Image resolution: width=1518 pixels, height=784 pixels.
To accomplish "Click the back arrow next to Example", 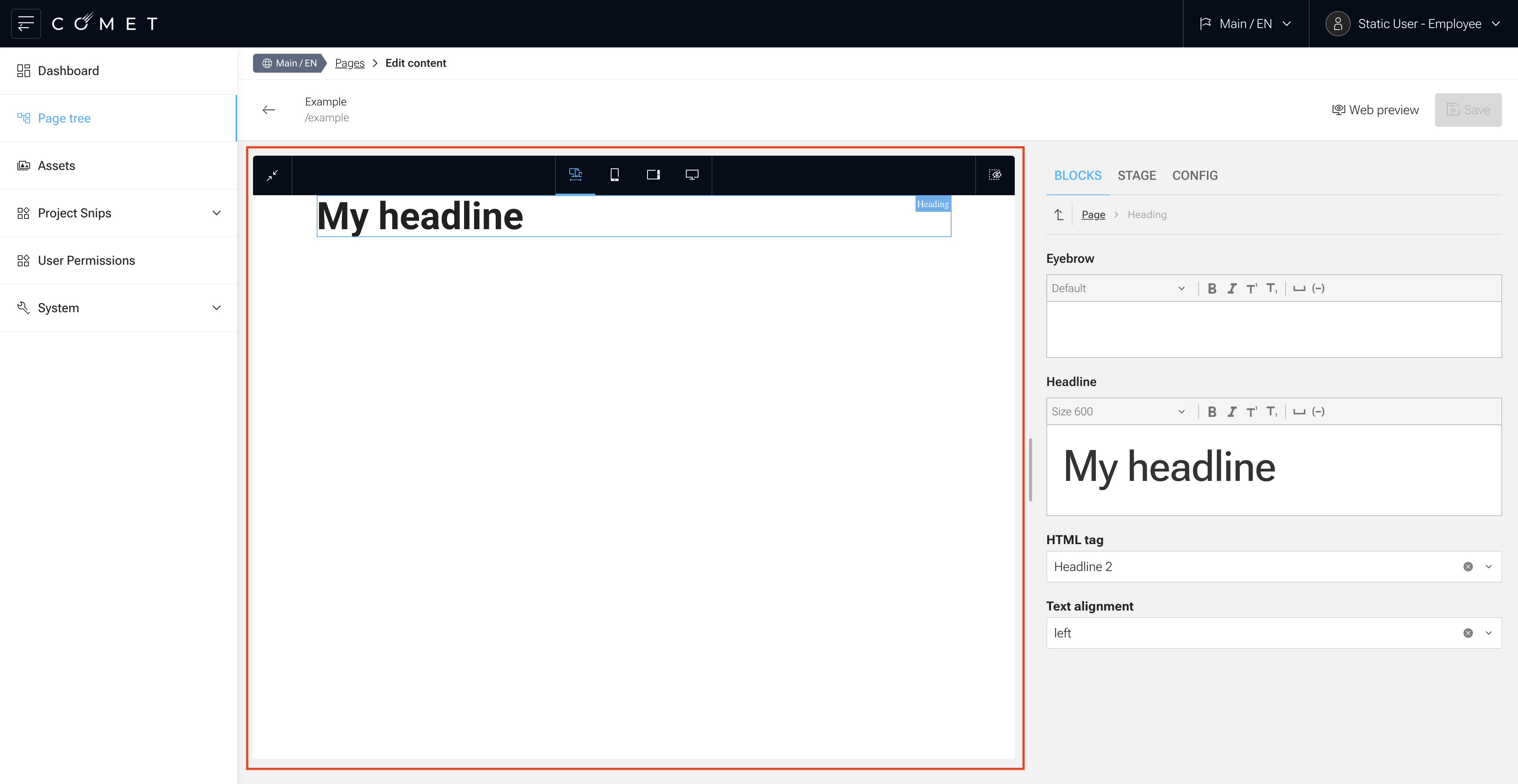I will (x=269, y=110).
